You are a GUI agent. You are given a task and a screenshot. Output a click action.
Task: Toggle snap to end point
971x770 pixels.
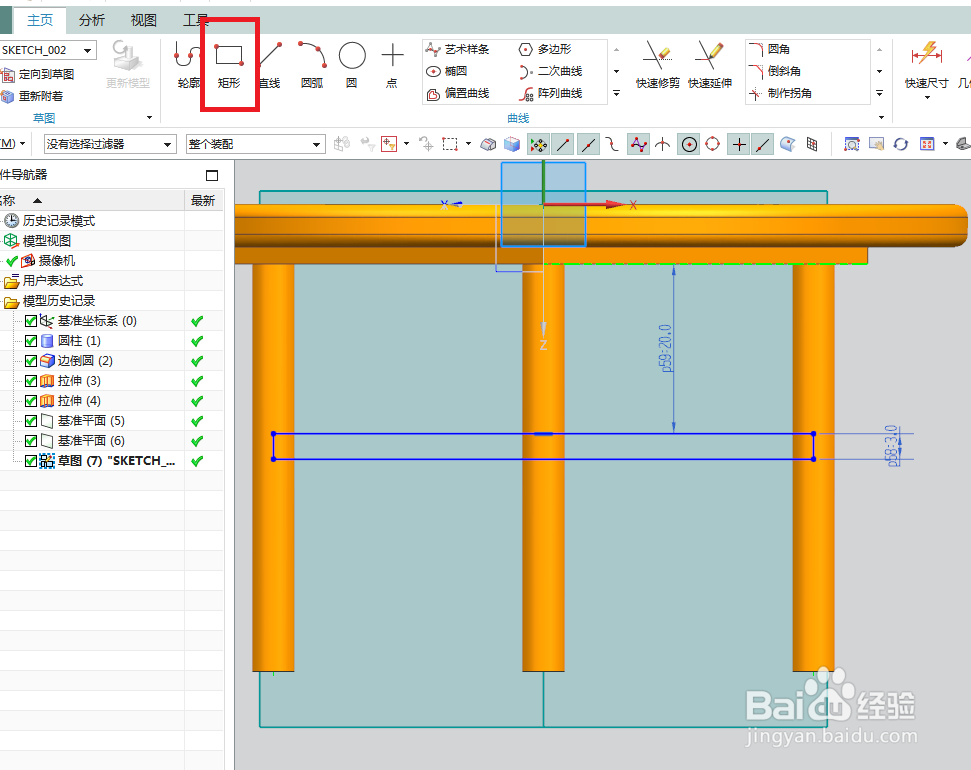564,144
